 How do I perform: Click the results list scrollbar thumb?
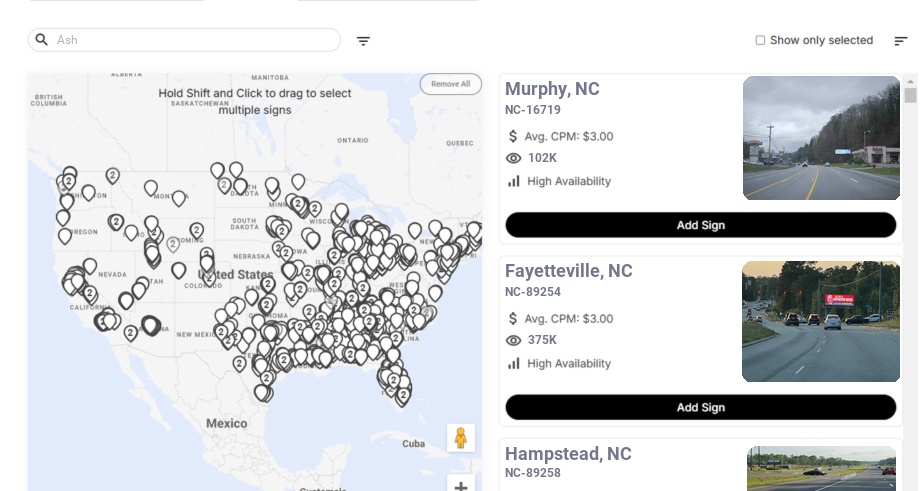click(910, 95)
